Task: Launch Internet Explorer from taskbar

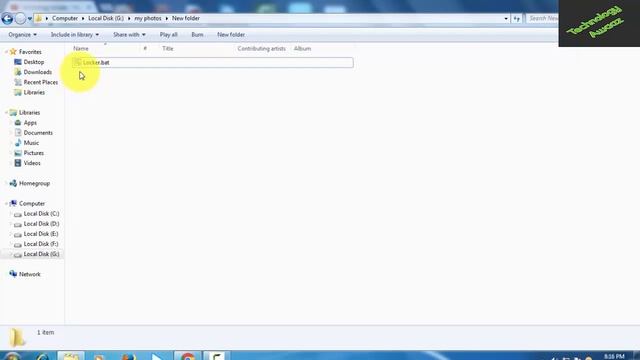Action: 42,357
